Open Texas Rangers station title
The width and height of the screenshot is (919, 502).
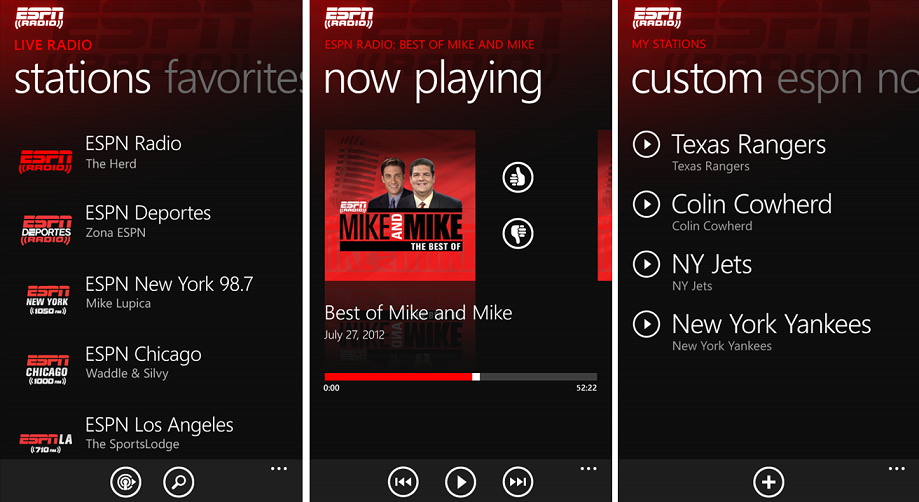click(748, 144)
